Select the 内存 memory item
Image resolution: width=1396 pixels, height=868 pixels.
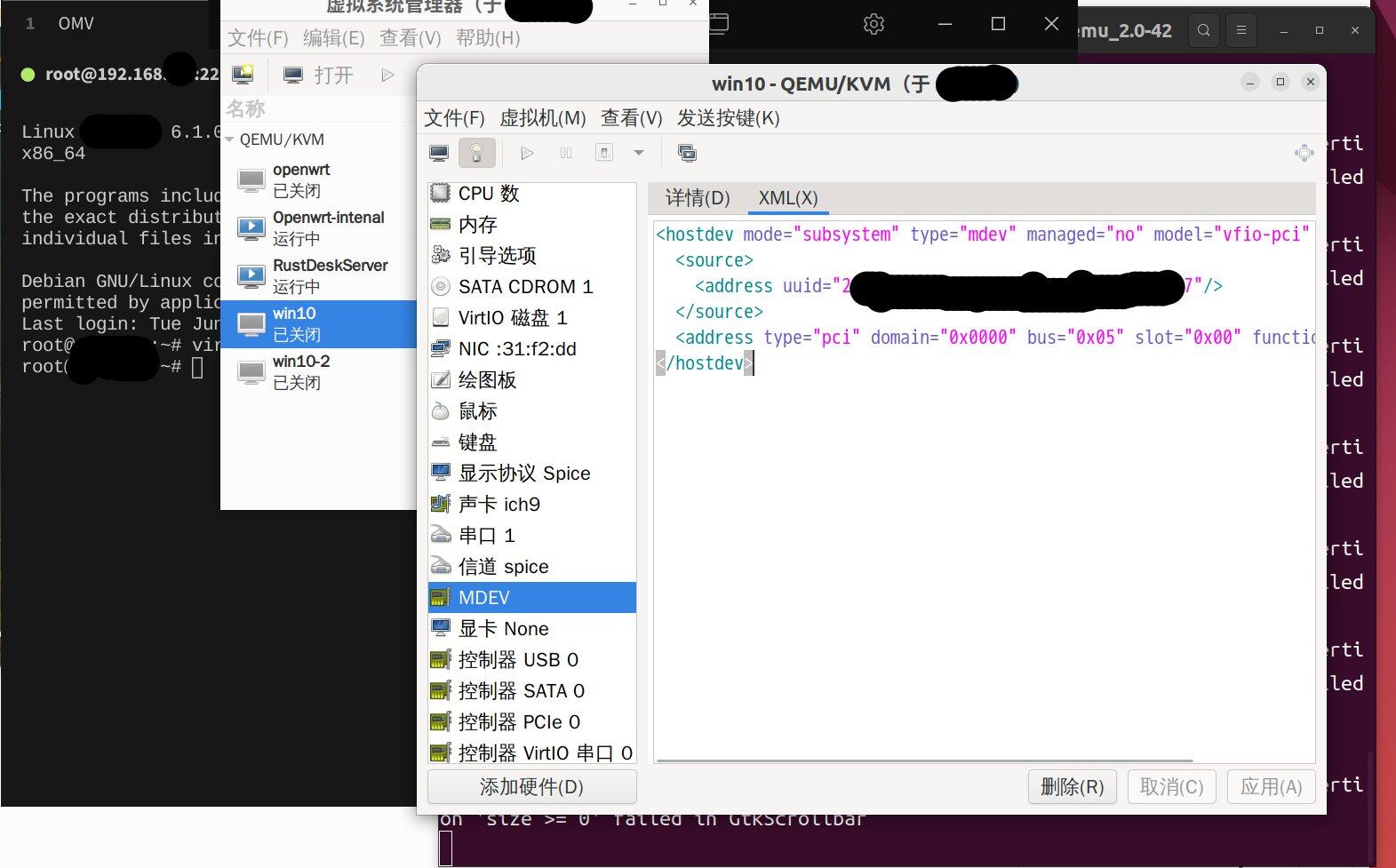(531, 225)
